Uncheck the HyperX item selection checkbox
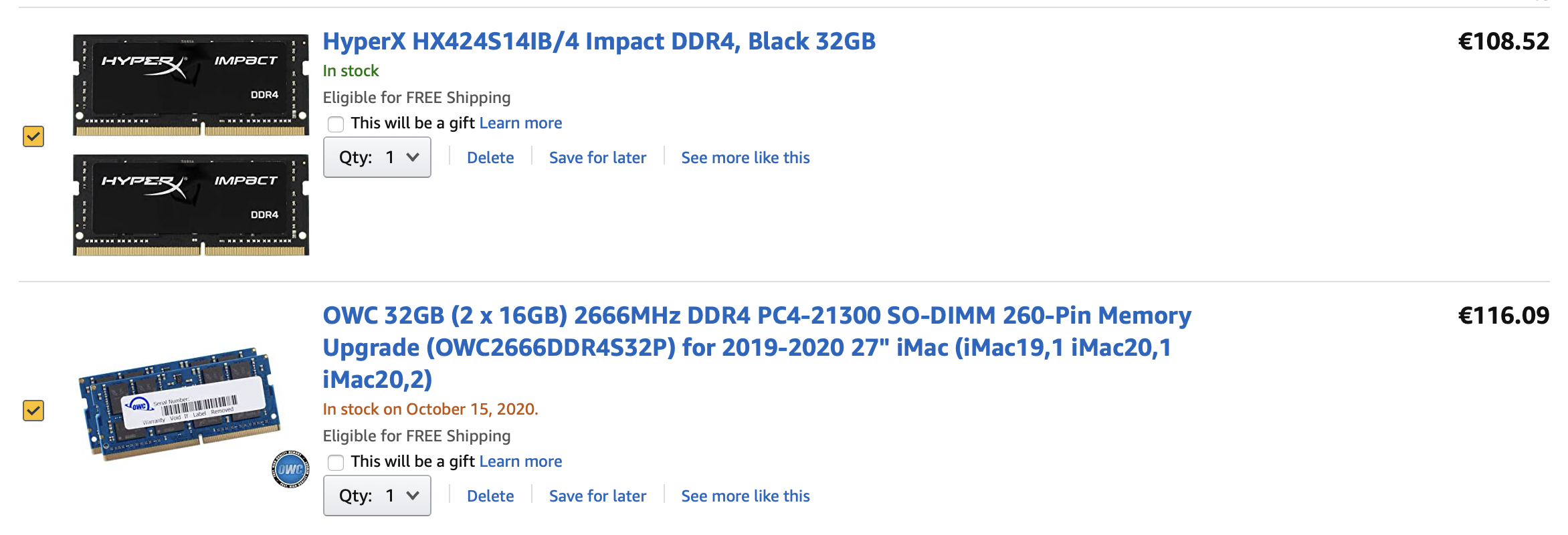Image resolution: width=1568 pixels, height=535 pixels. tap(33, 136)
